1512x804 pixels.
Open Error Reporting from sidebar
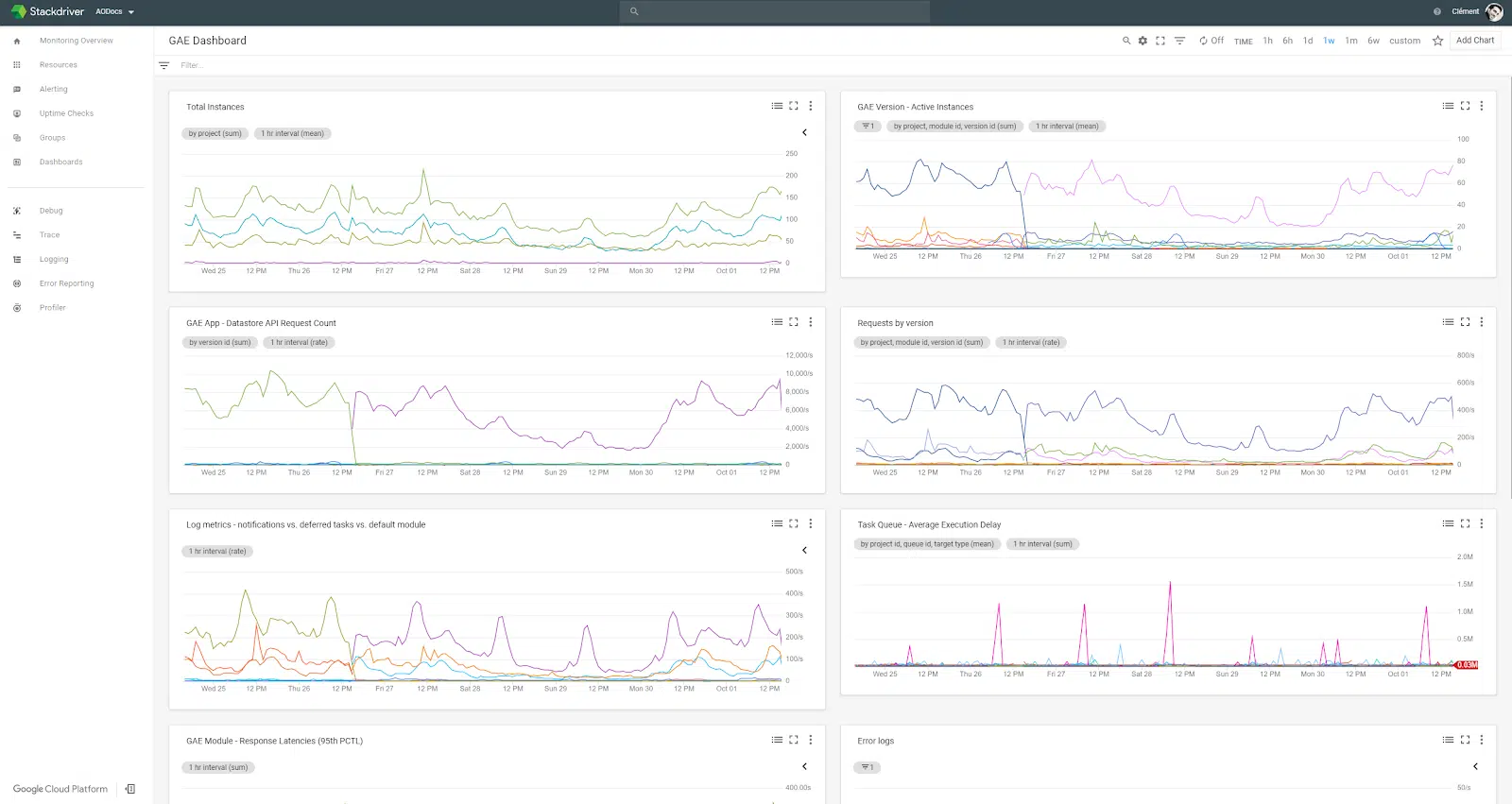tap(66, 283)
